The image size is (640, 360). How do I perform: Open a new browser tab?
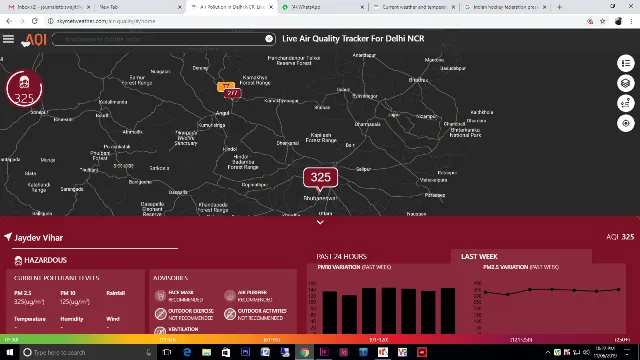click(x=559, y=7)
